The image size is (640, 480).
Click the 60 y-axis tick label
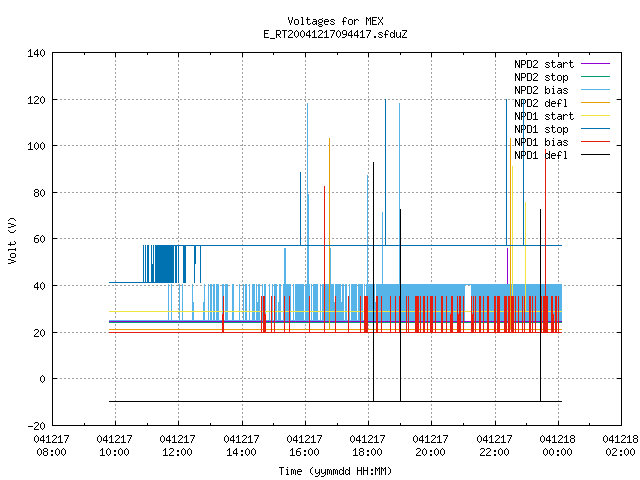point(39,239)
